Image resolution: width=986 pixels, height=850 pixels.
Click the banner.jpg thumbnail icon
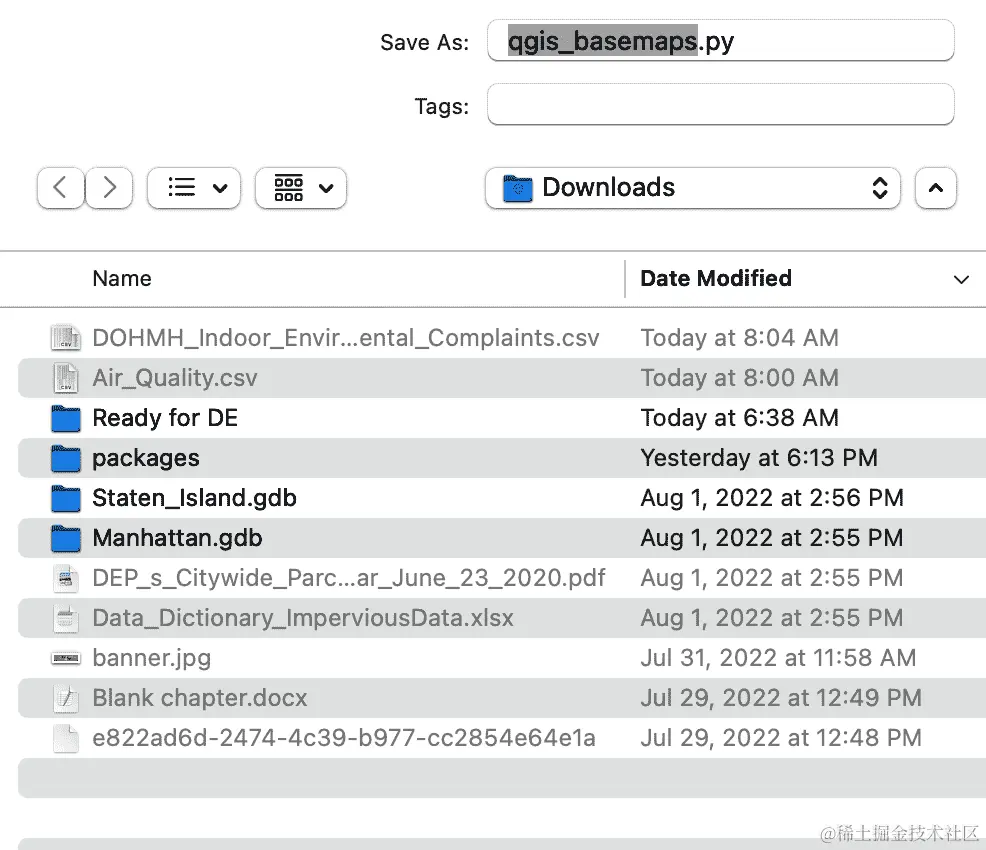coord(66,658)
